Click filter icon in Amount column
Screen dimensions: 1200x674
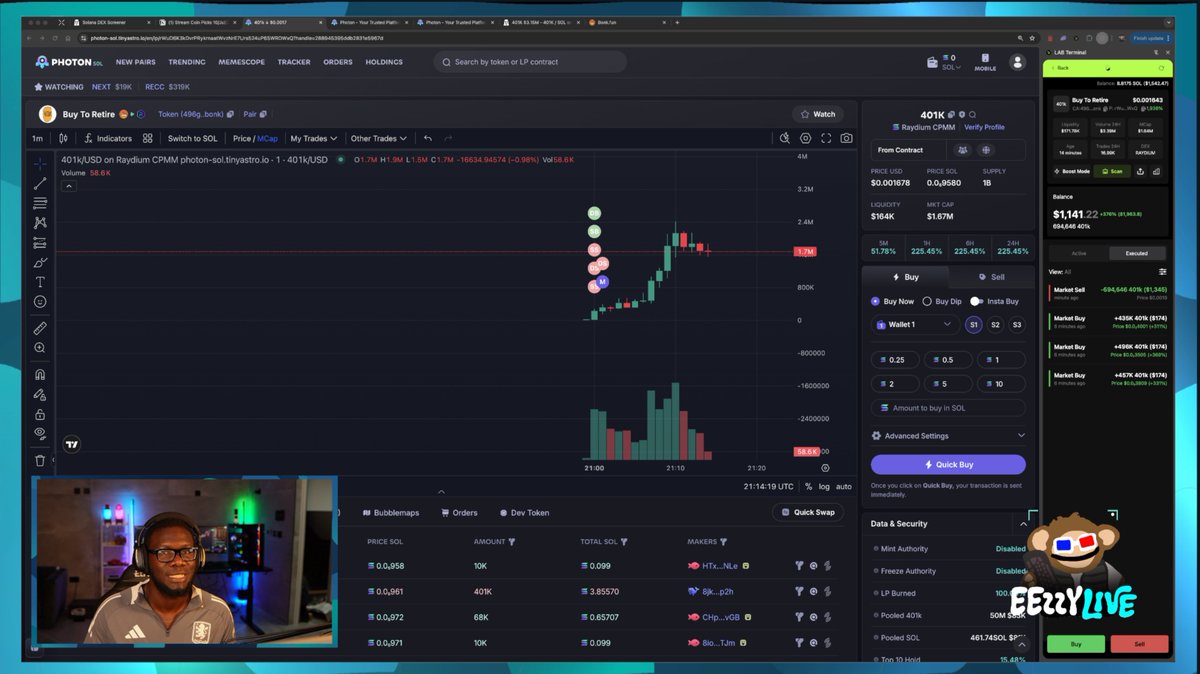point(512,542)
